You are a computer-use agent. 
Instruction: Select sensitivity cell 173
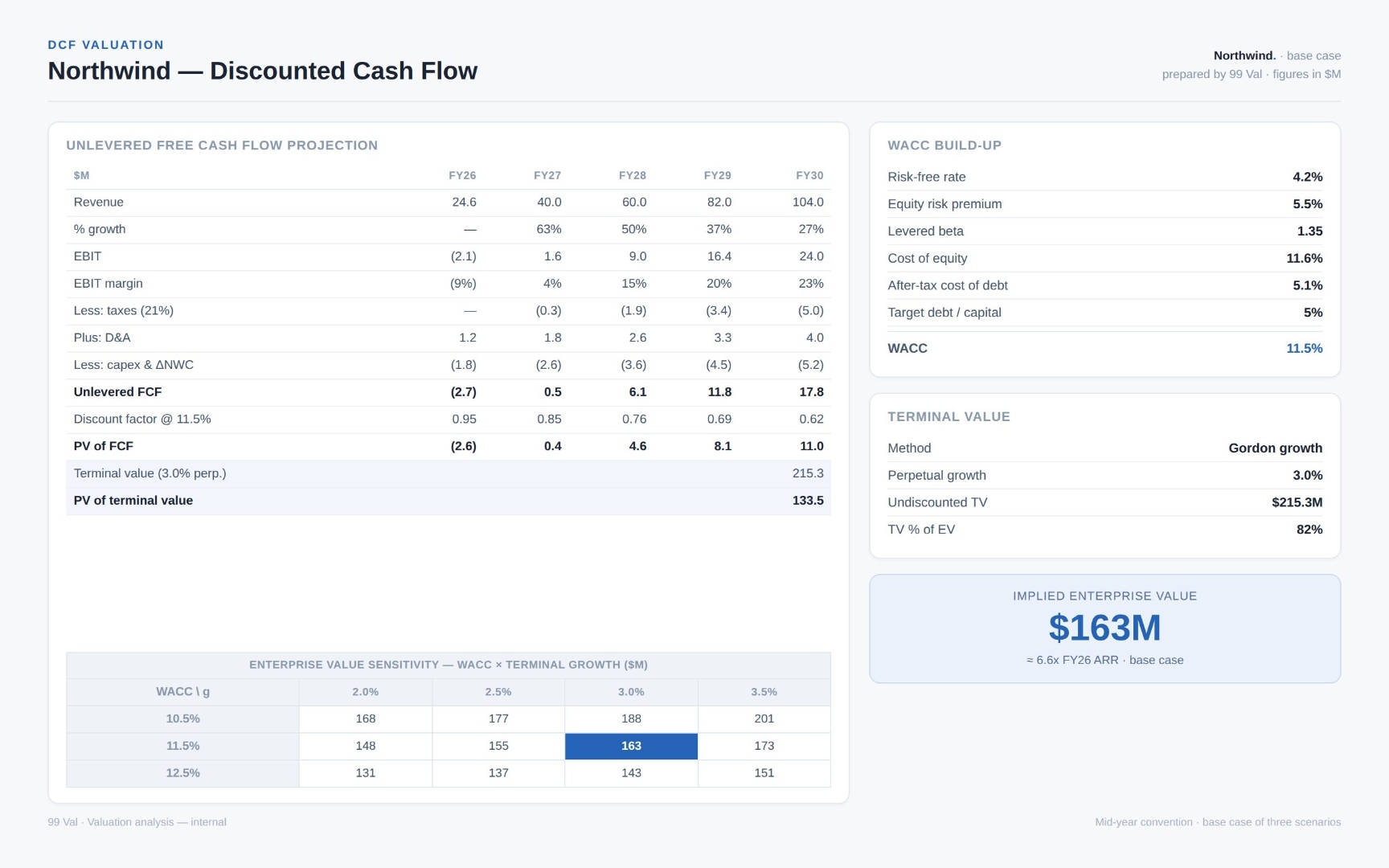tap(764, 746)
